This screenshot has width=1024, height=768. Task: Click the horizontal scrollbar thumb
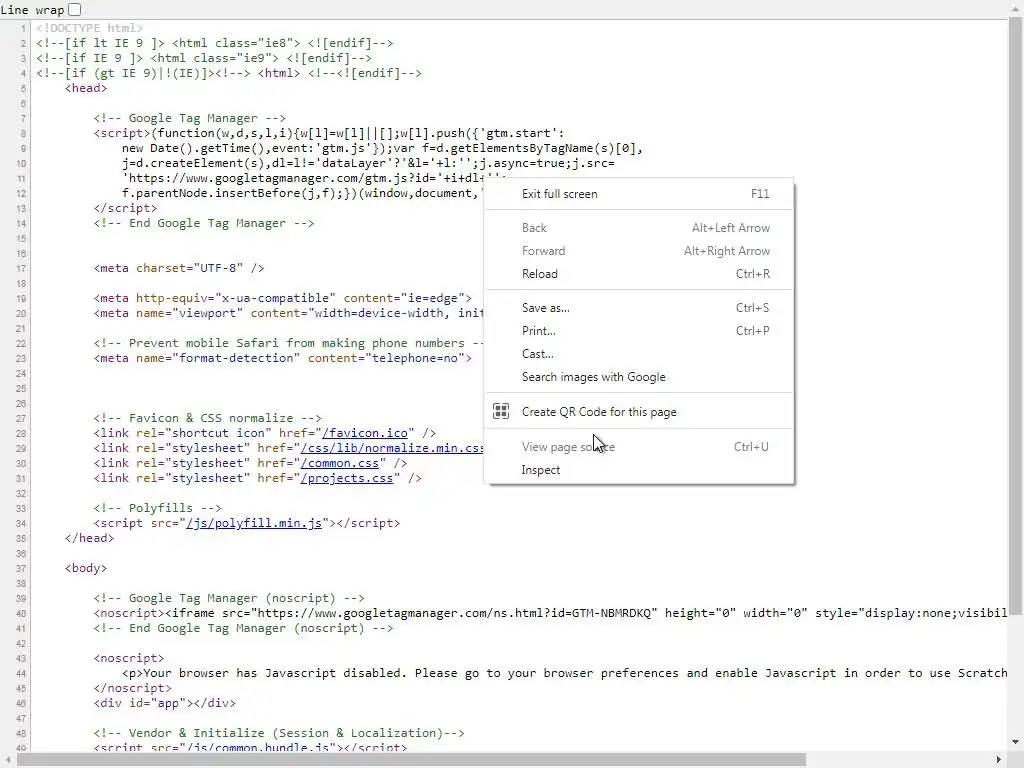tap(411, 760)
